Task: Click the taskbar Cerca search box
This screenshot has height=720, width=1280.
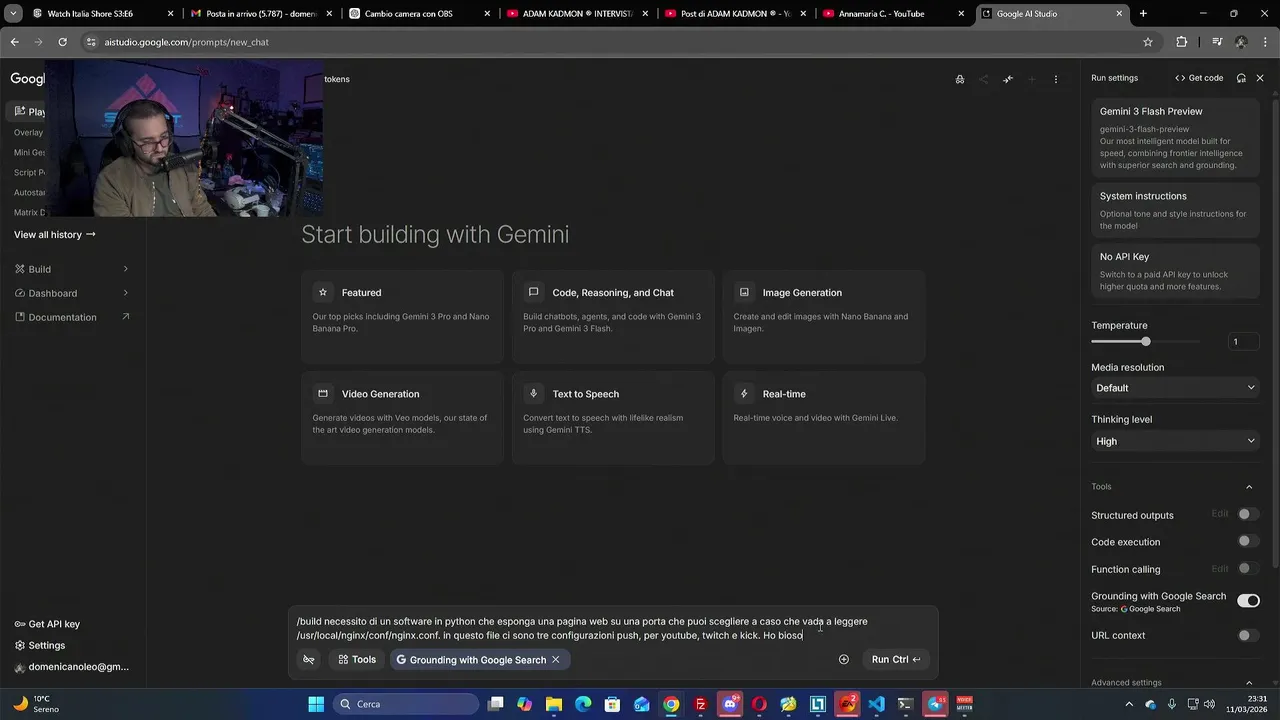Action: 405,704
